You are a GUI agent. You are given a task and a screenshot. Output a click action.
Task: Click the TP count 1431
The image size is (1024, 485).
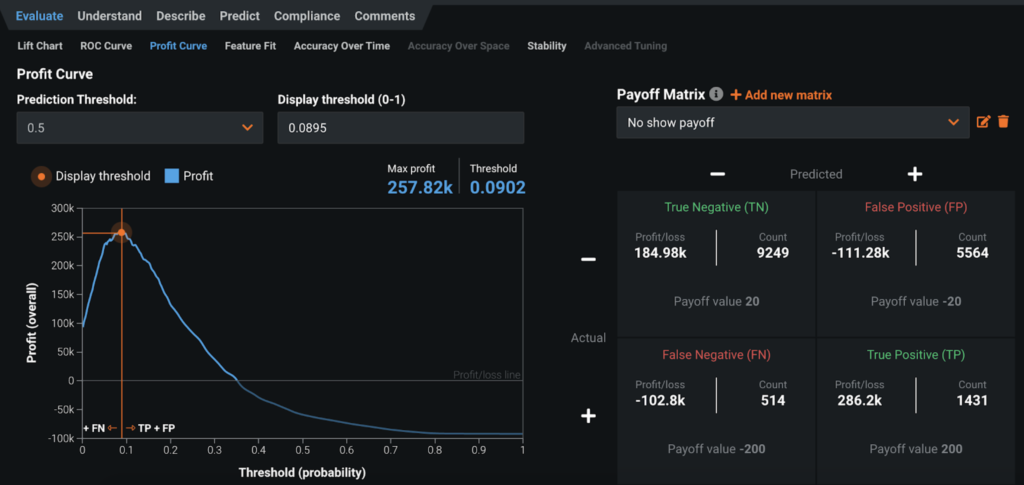tap(973, 401)
